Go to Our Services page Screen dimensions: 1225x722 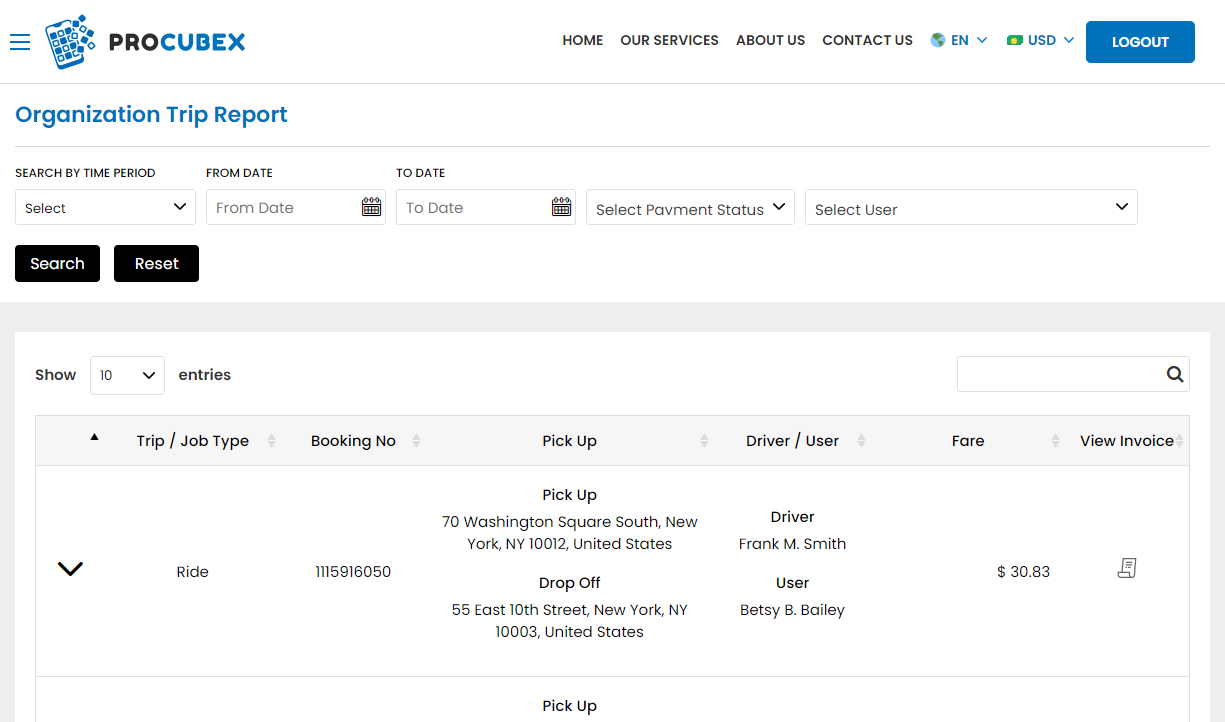click(x=669, y=41)
